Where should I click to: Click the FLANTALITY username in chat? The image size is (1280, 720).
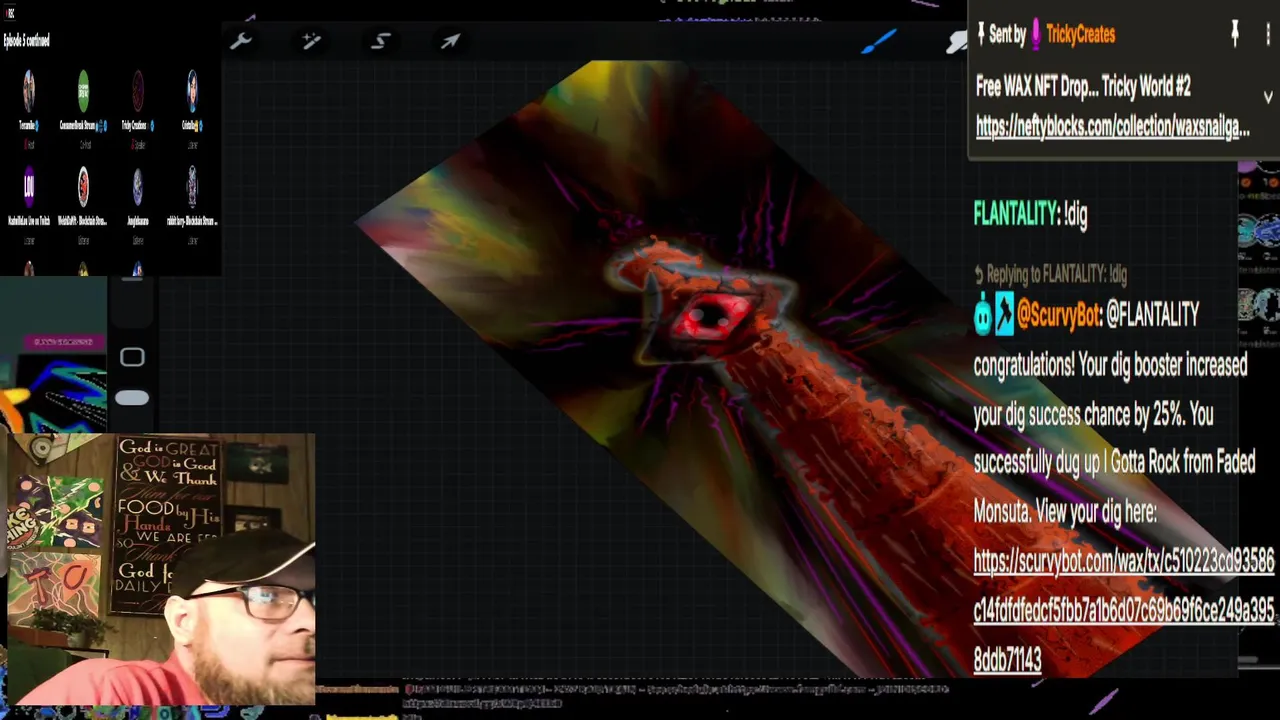[x=1015, y=214]
